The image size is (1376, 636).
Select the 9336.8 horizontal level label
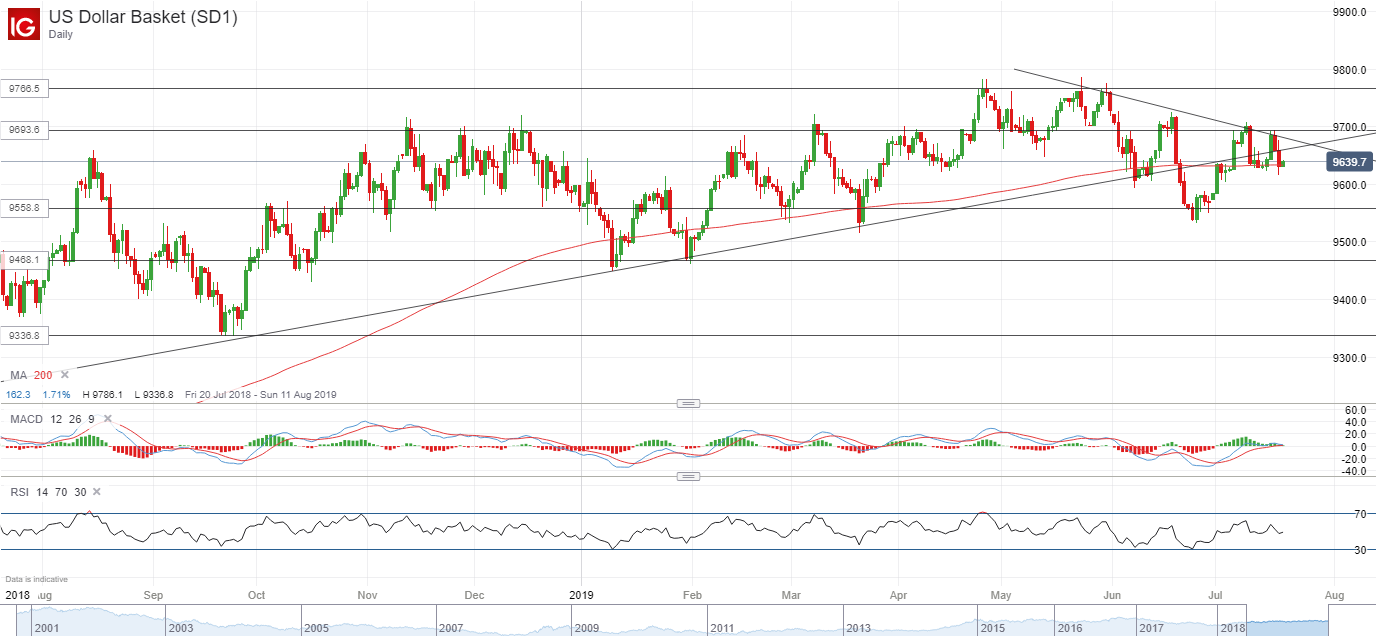24,336
